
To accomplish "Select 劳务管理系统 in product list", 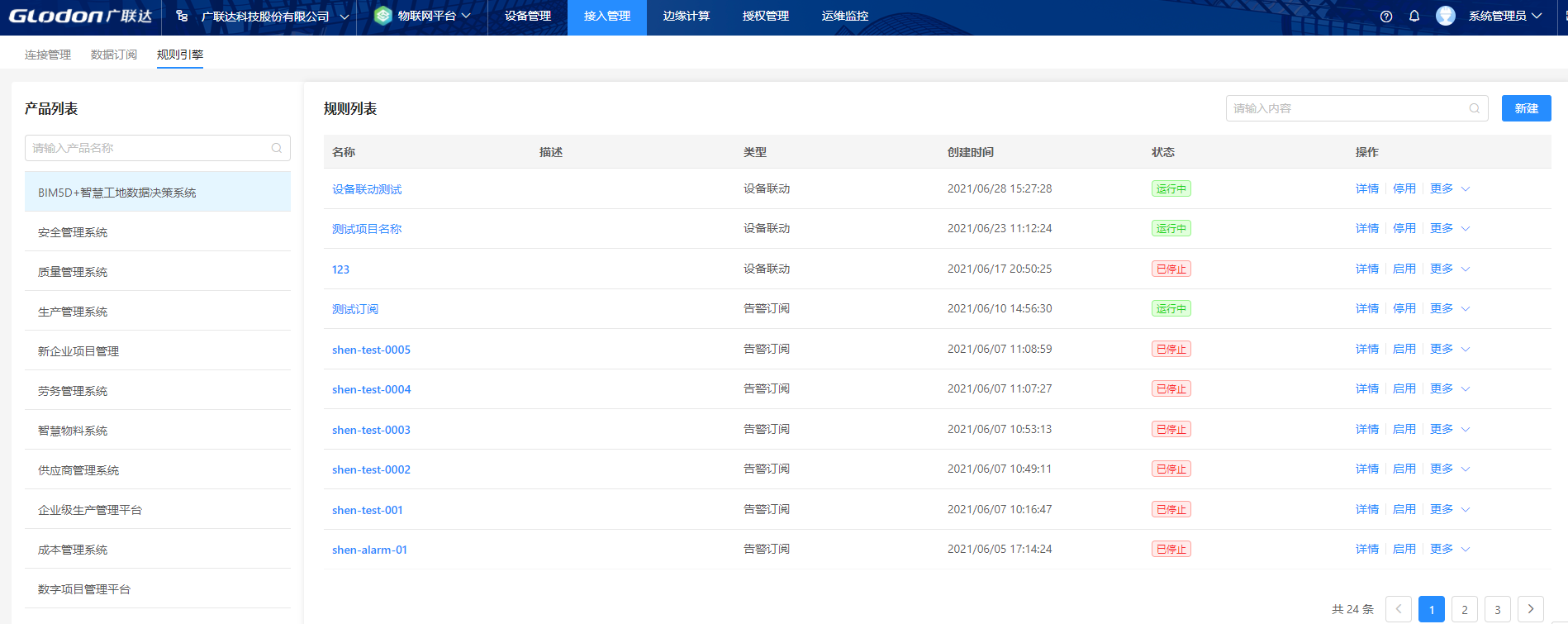I will (x=158, y=391).
